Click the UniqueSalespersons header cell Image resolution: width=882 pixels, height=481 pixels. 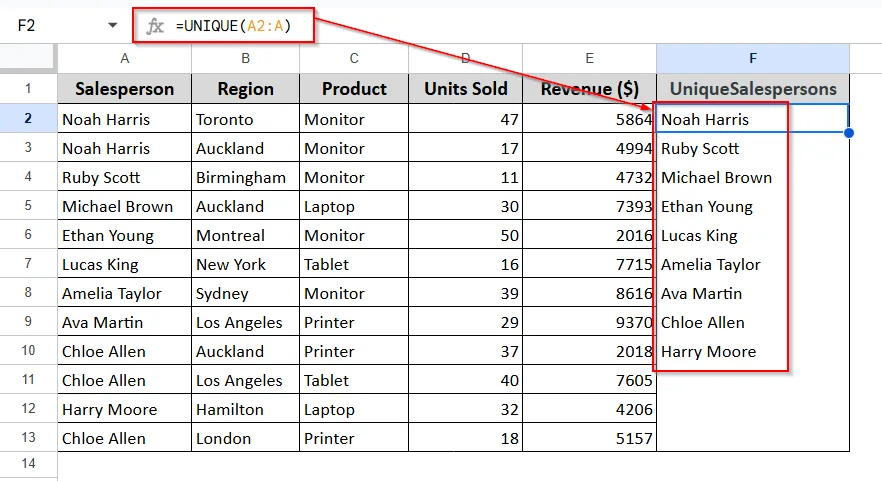[753, 89]
